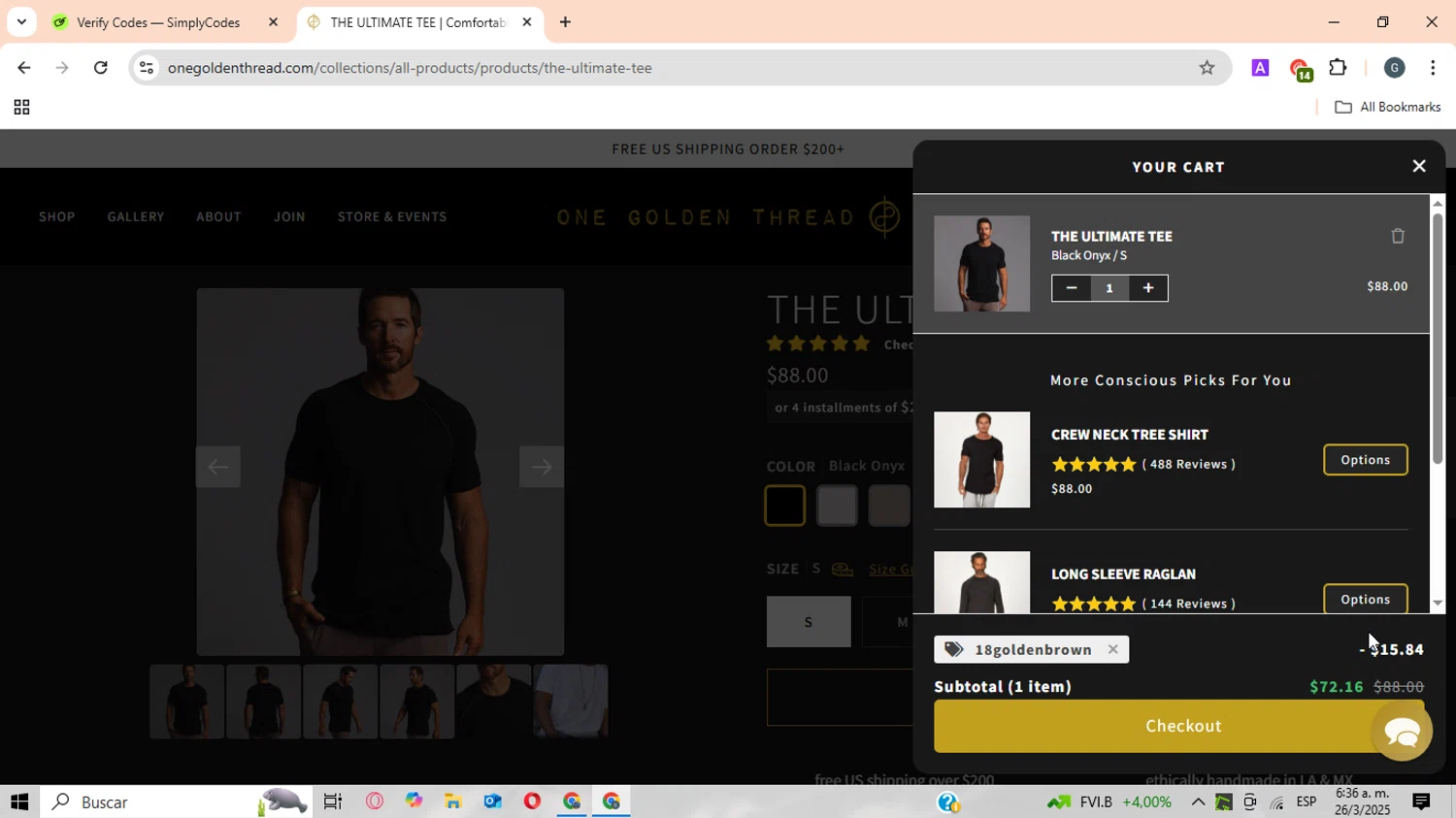Click the cart scrollbar down arrow
This screenshot has width=1456, height=818.
click(x=1438, y=604)
